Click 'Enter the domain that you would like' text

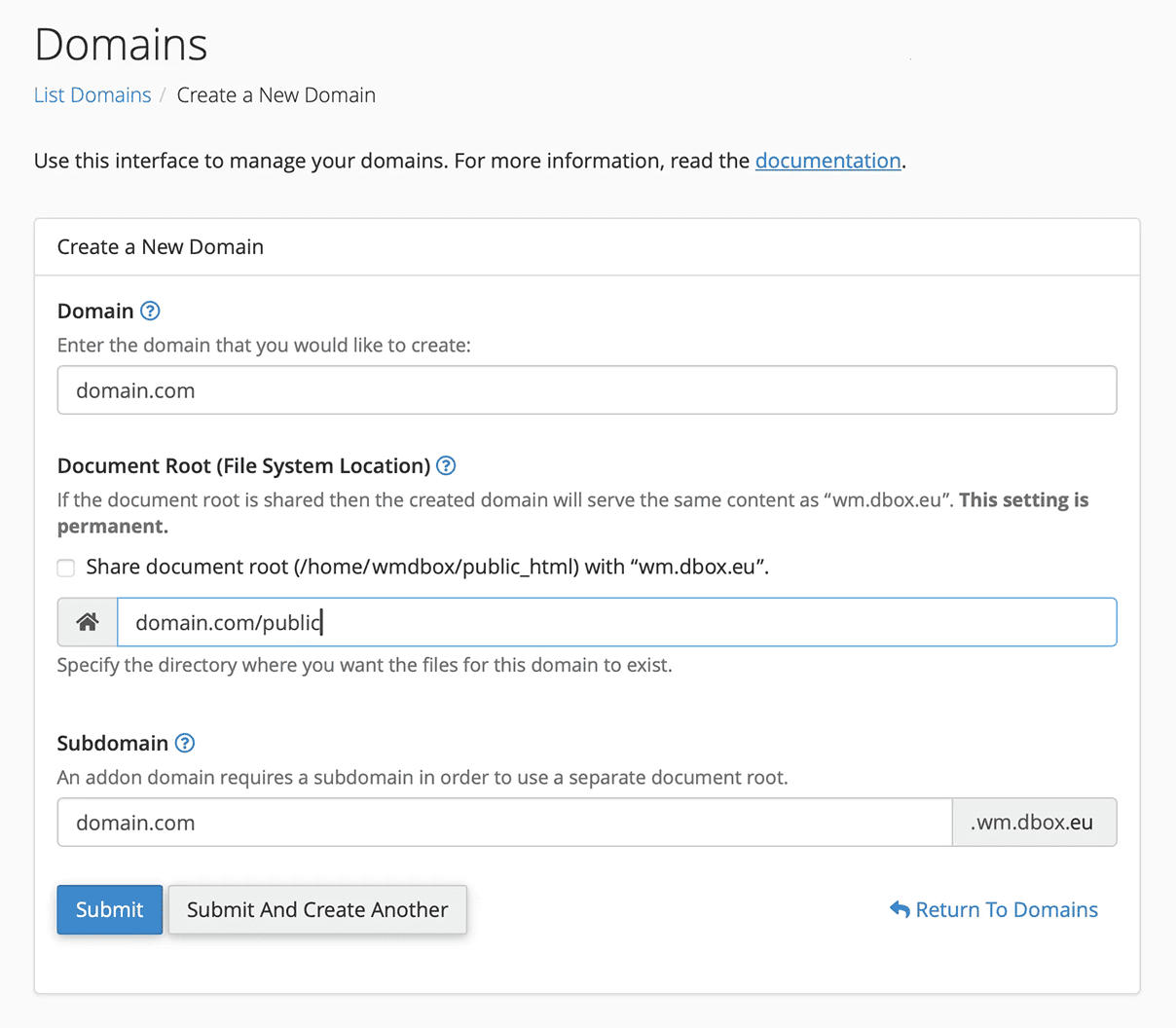(x=264, y=346)
